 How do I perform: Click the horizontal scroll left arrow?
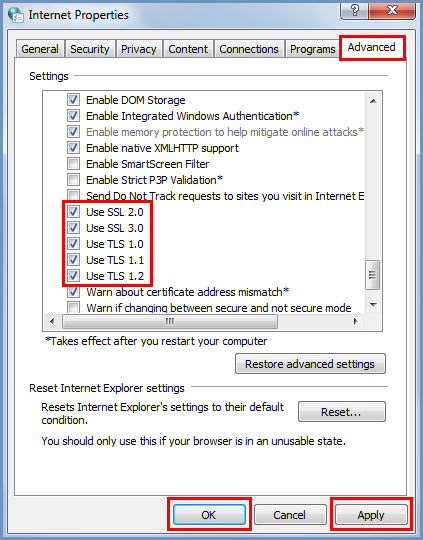click(x=52, y=321)
